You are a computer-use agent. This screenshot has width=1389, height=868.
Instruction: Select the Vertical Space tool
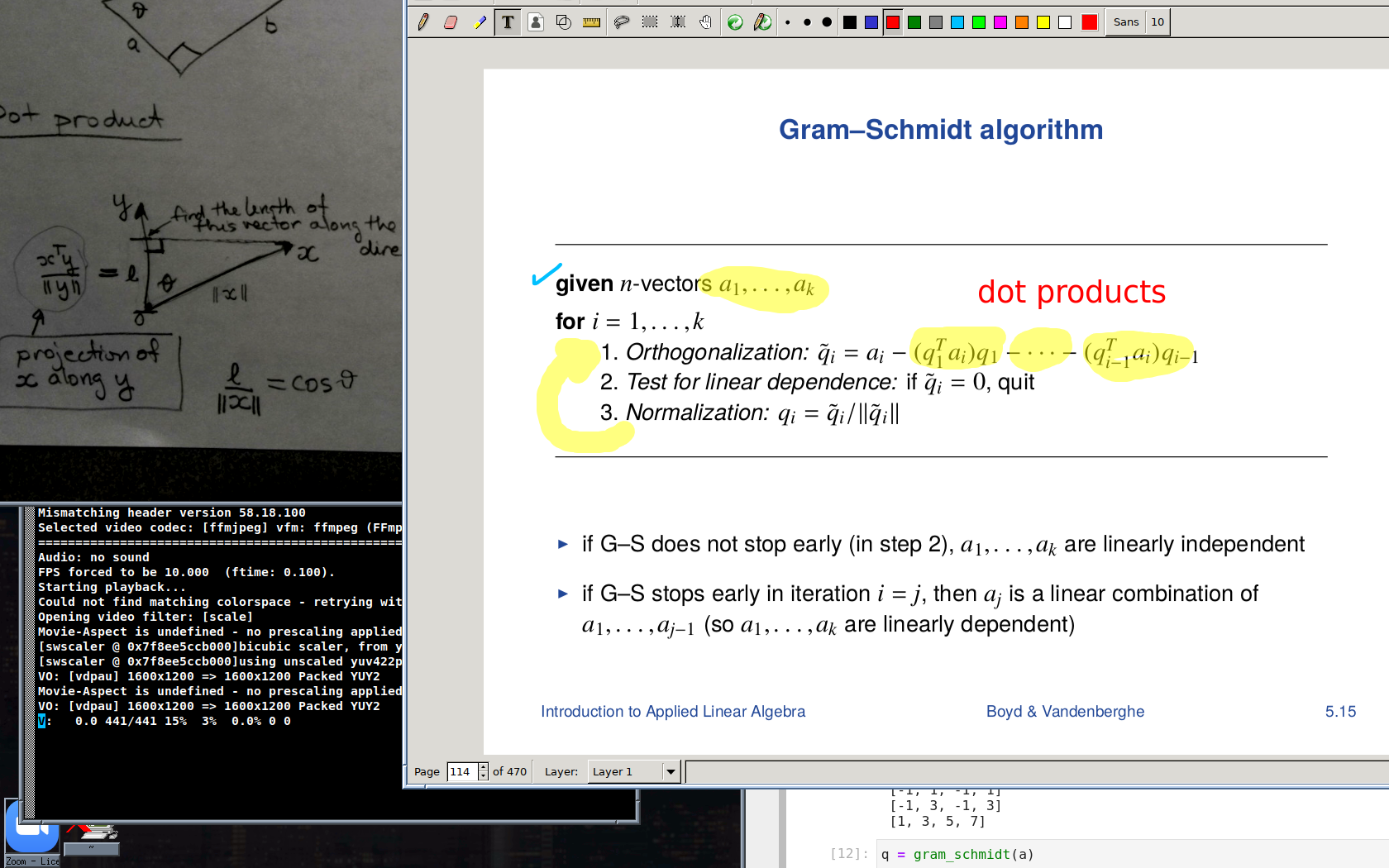click(x=678, y=22)
